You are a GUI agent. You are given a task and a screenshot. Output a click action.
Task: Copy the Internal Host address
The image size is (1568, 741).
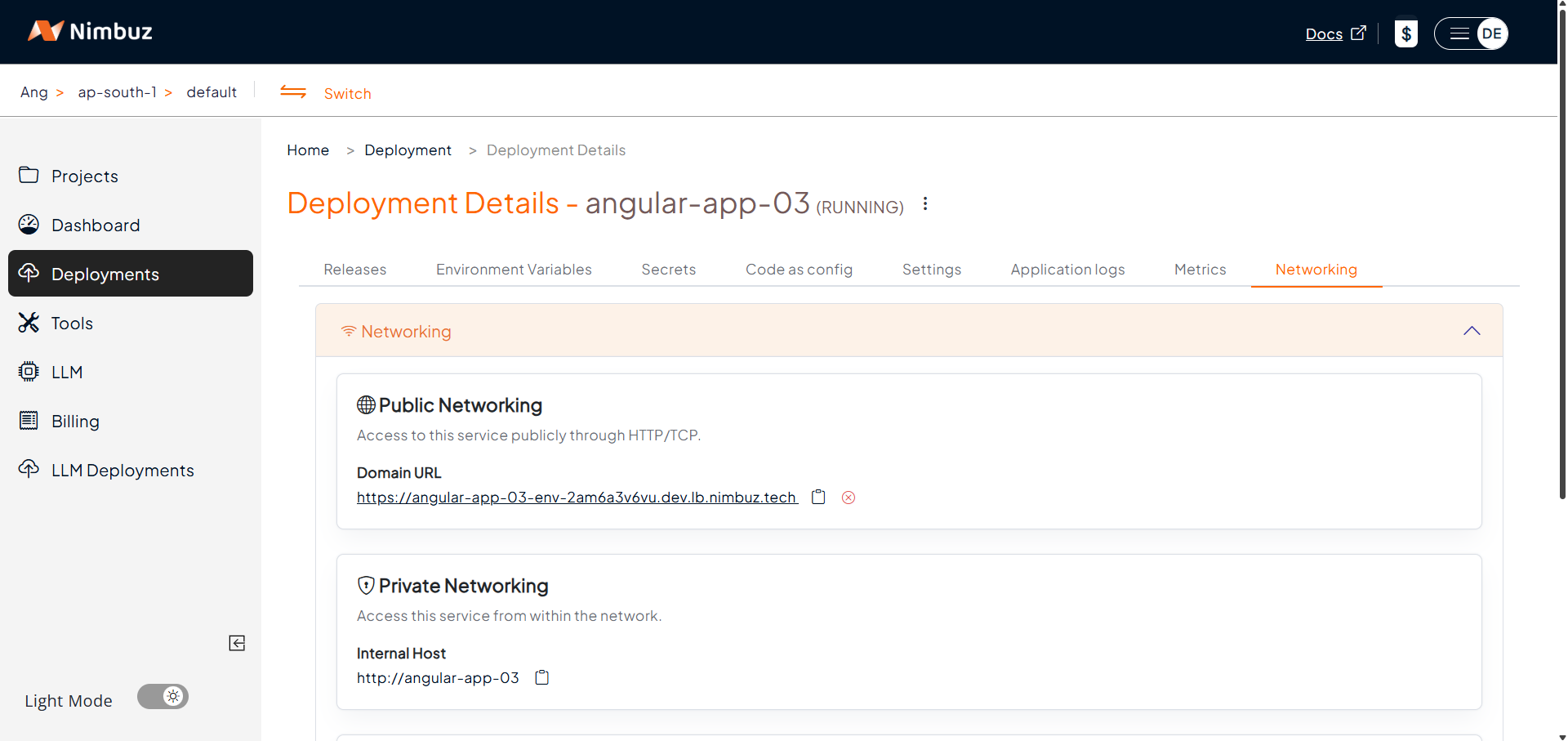click(x=541, y=677)
